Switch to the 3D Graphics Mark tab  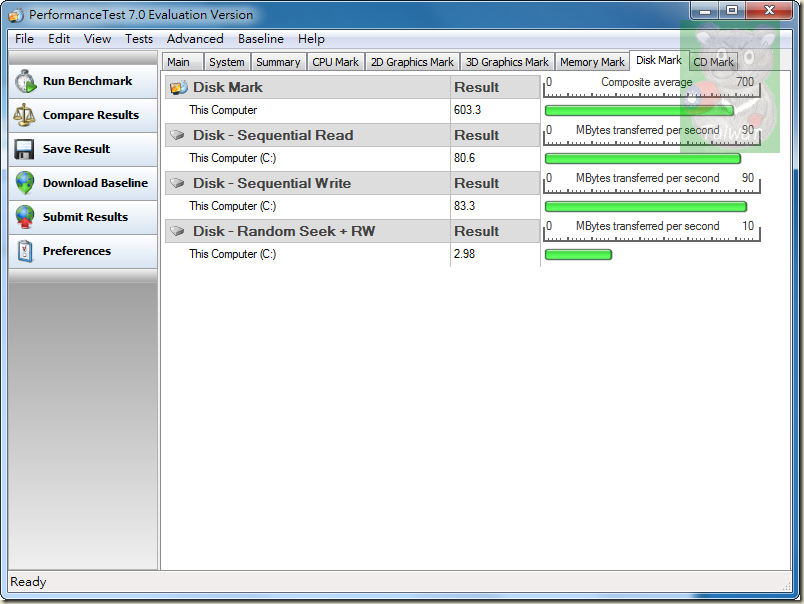pos(507,62)
